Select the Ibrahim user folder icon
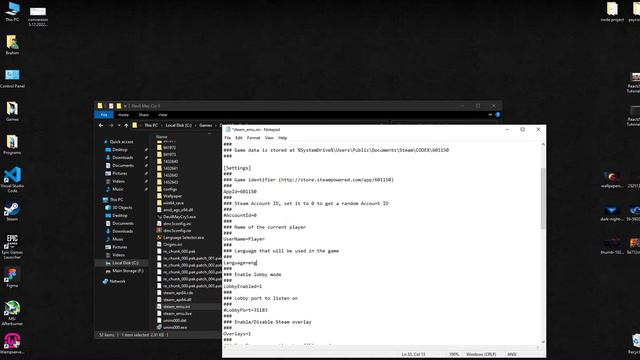 pos(12,45)
